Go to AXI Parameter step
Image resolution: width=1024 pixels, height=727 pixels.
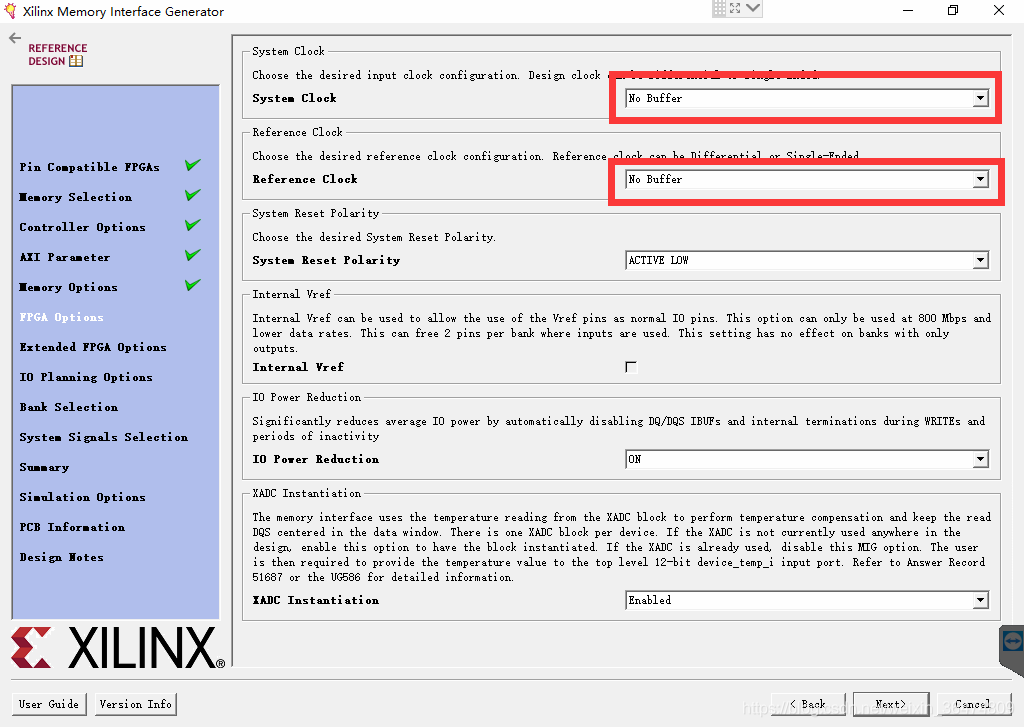pos(65,257)
